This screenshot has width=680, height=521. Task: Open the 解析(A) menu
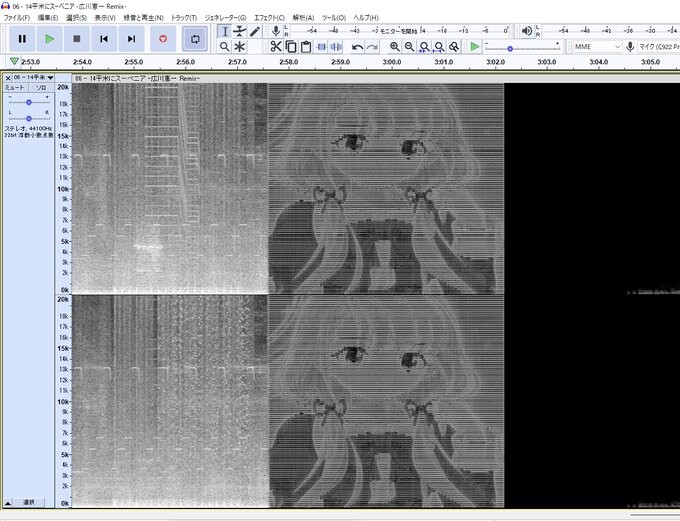point(303,18)
